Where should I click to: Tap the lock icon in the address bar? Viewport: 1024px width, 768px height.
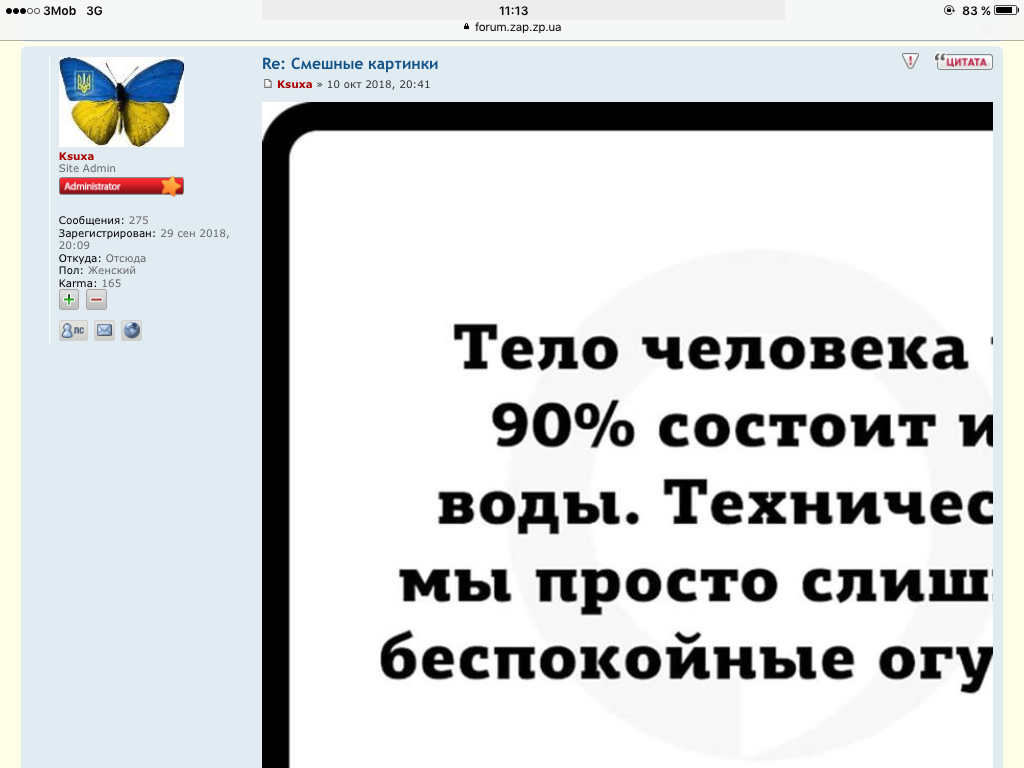click(x=466, y=27)
